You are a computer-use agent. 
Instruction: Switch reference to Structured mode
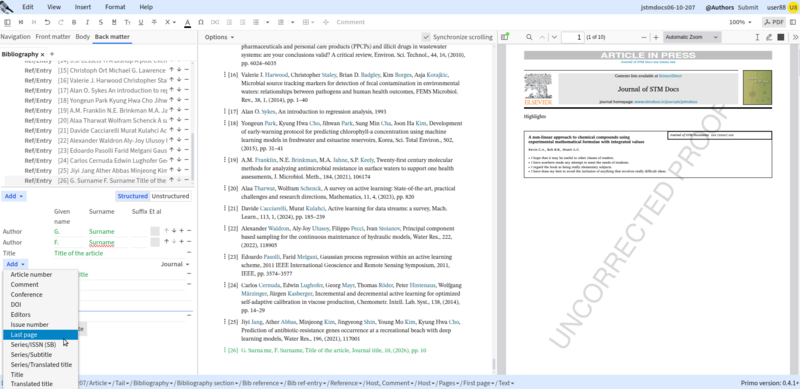132,196
